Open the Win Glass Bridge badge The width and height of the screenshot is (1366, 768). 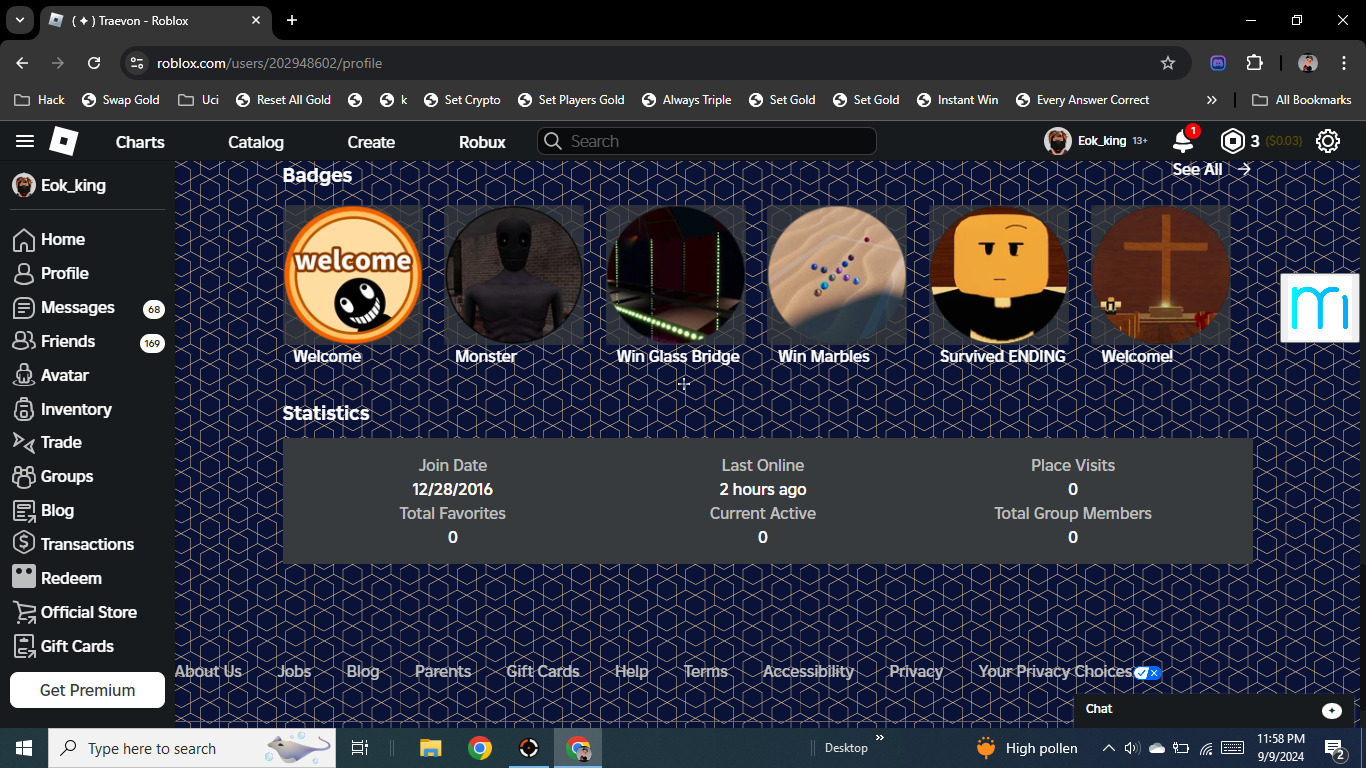pos(675,275)
